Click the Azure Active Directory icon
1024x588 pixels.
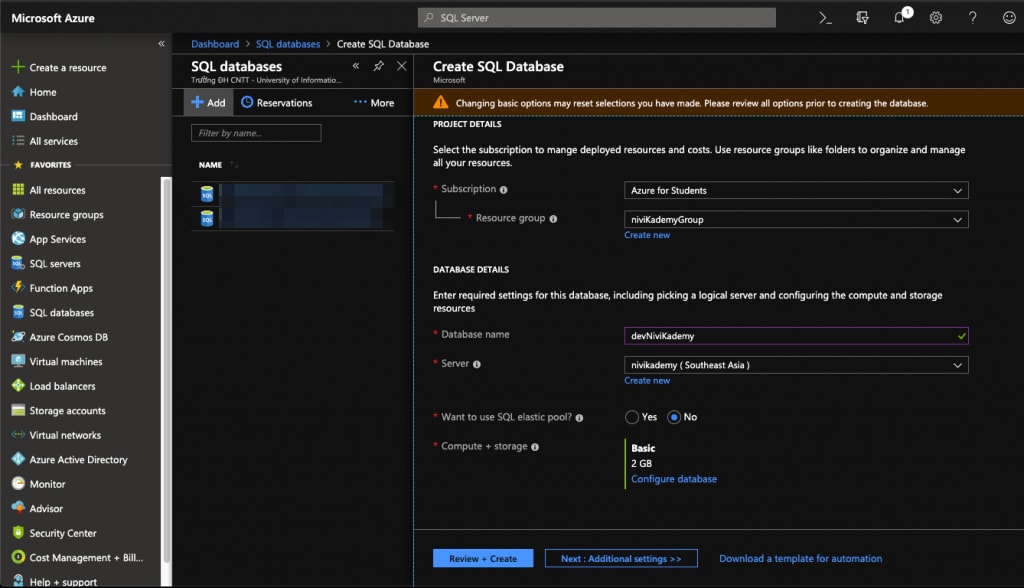18,459
